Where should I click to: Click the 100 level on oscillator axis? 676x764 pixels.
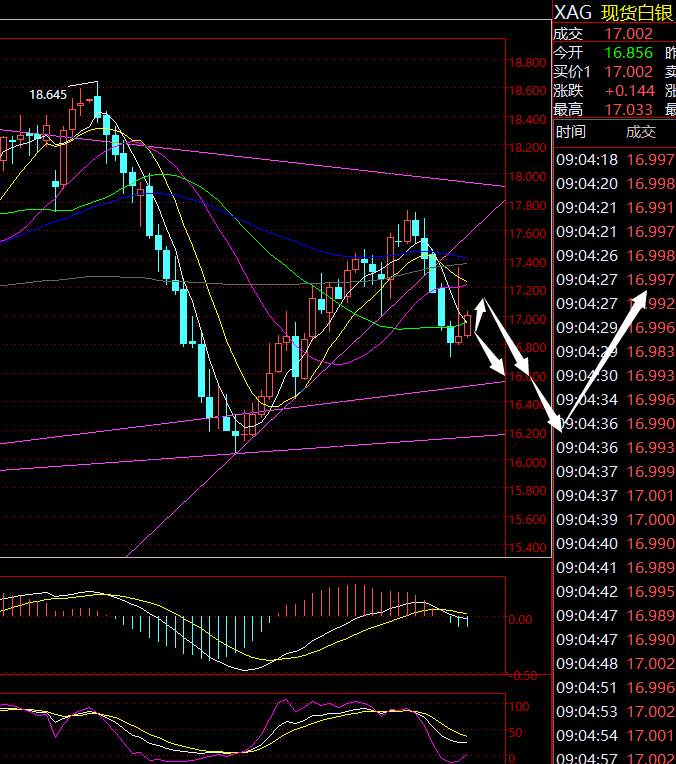point(519,707)
